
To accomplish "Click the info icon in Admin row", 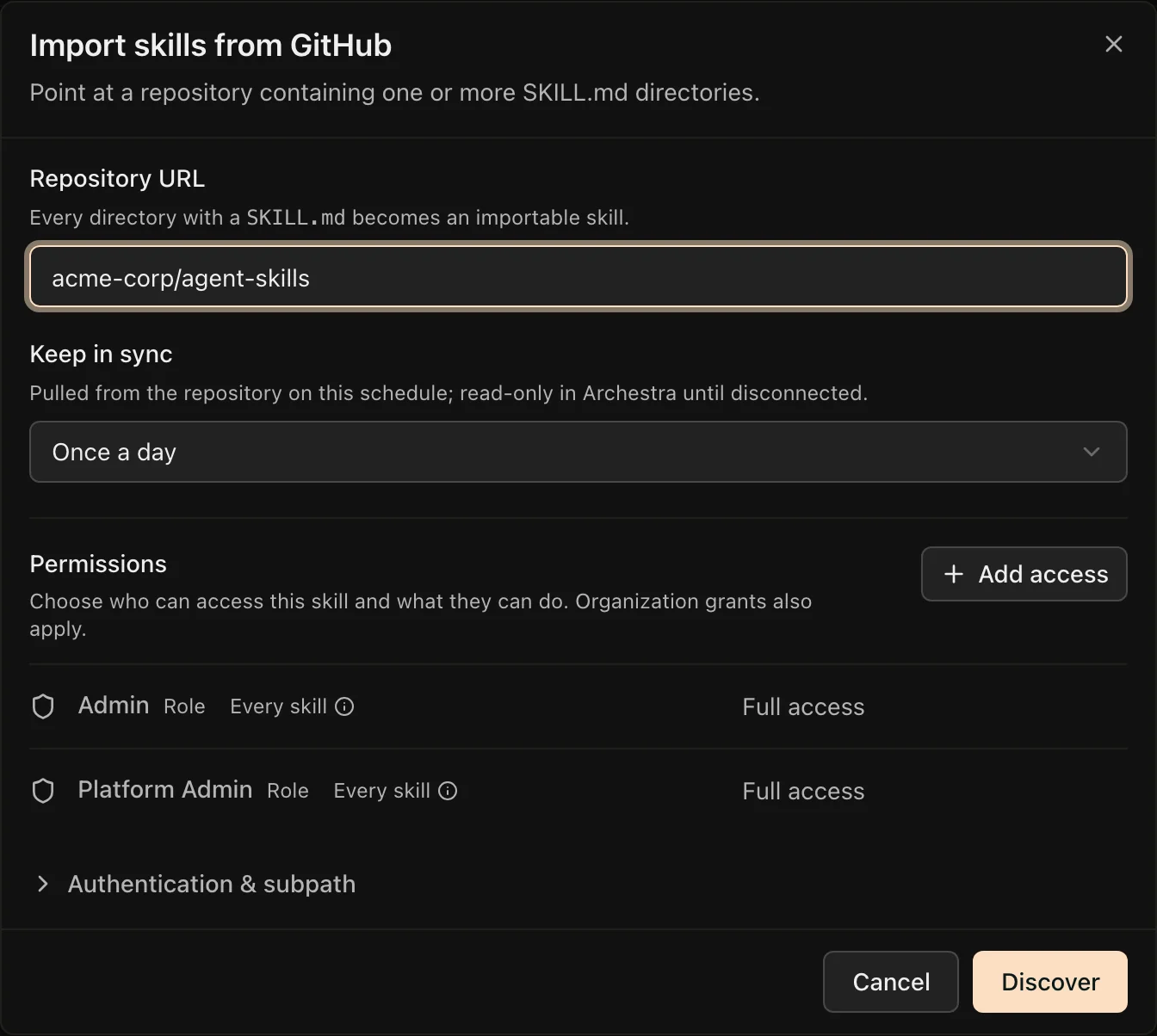I will 344,706.
